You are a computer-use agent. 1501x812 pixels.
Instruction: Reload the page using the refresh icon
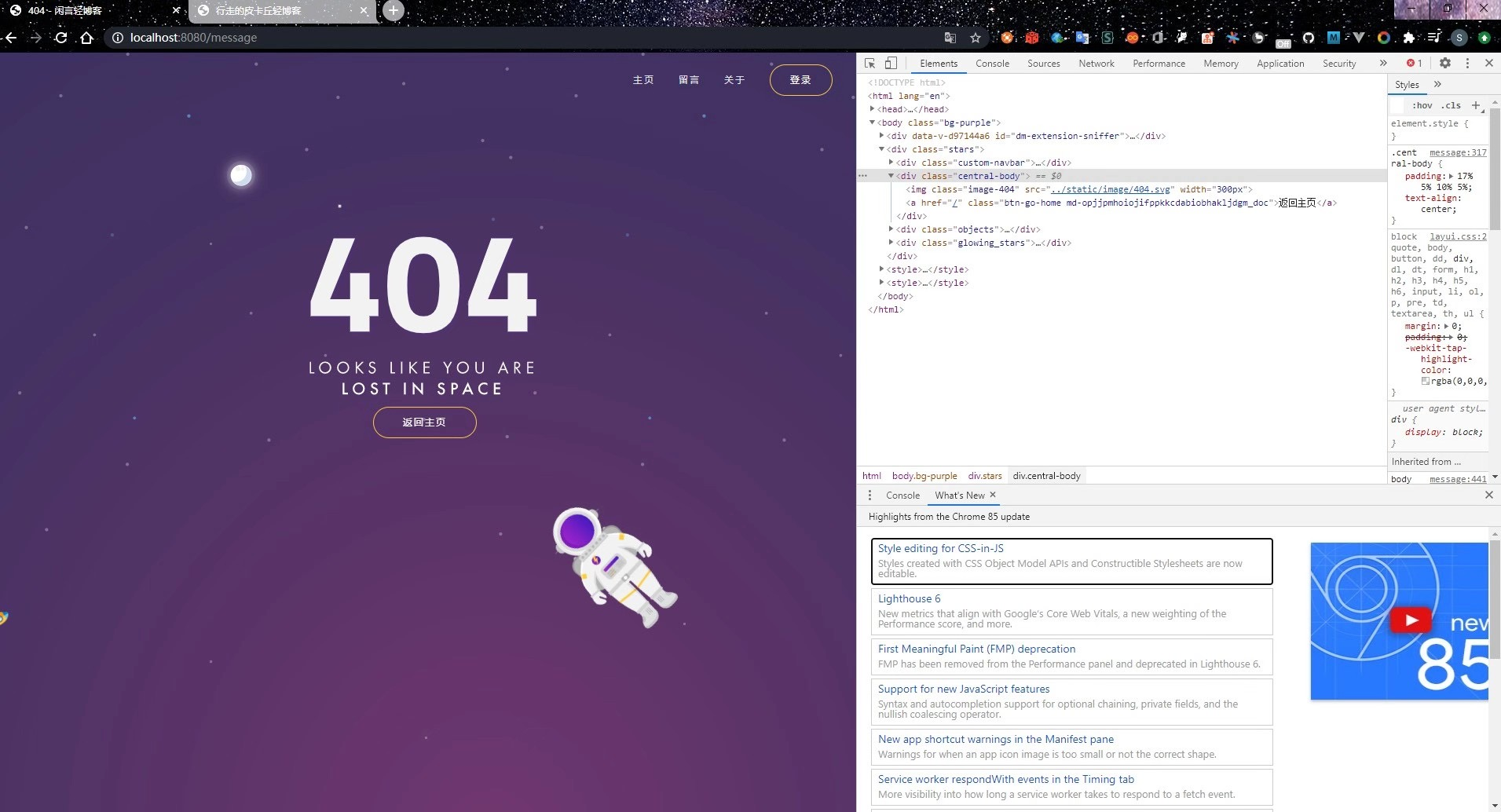(61, 38)
